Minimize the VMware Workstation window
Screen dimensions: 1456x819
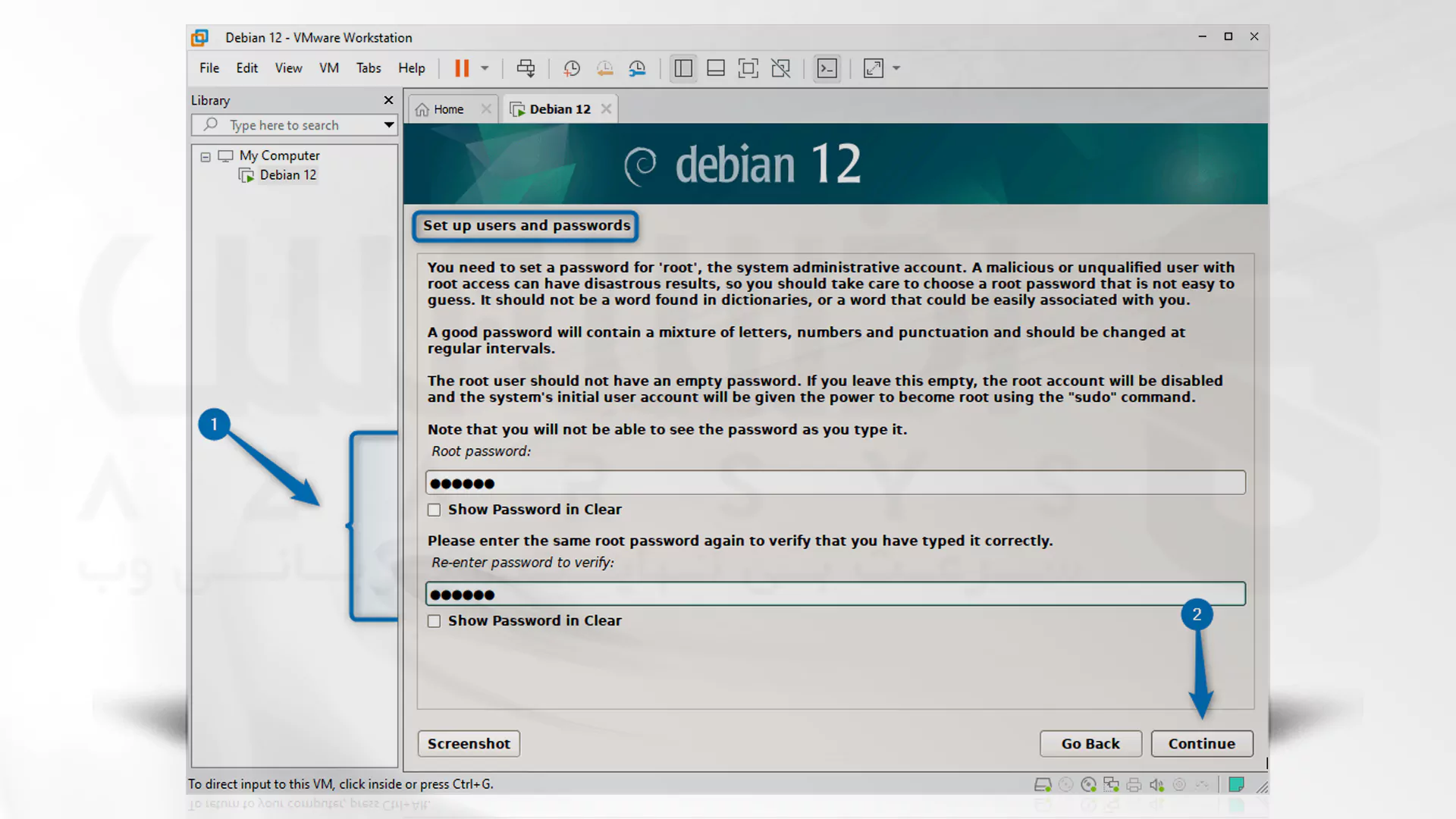point(1202,36)
